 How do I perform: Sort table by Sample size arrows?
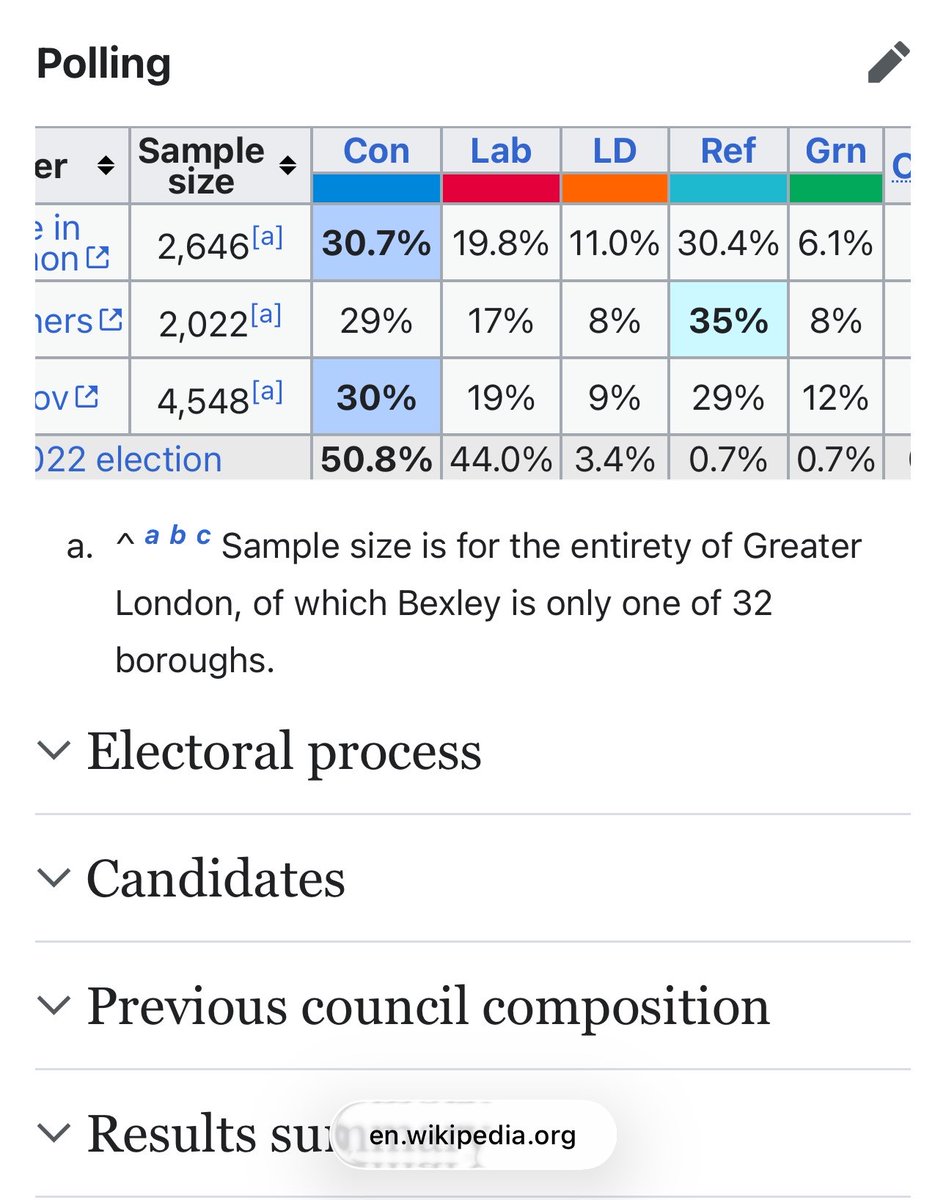288,167
